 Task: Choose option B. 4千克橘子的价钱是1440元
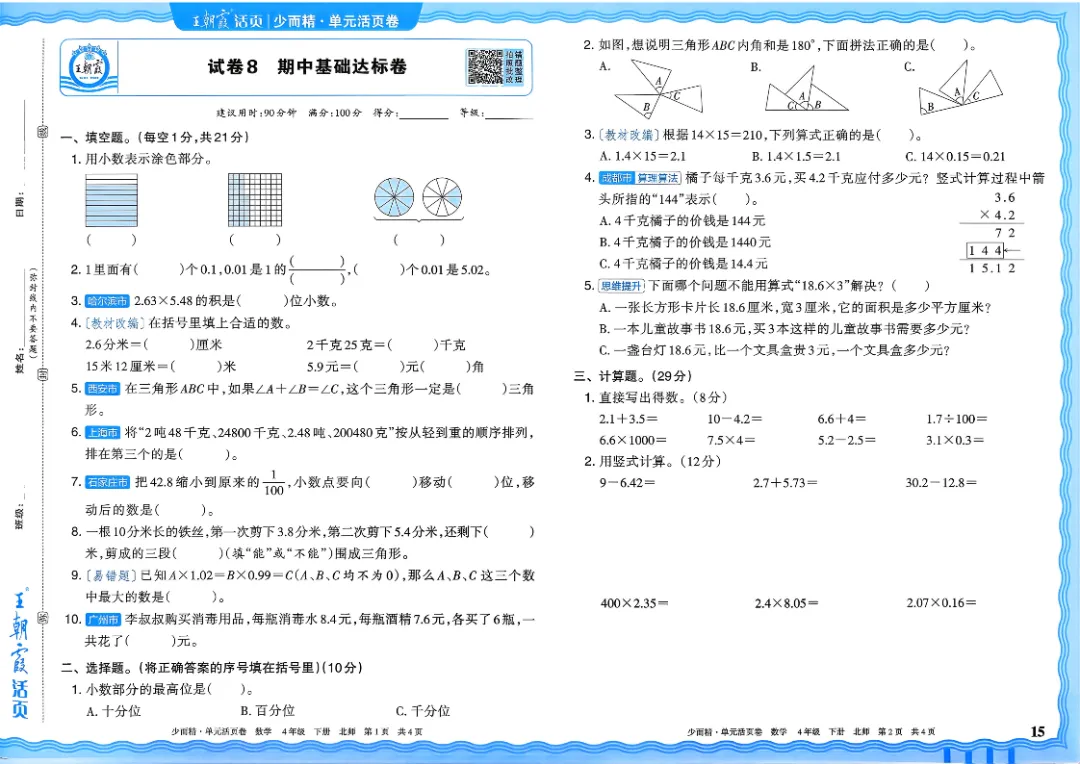[685, 242]
